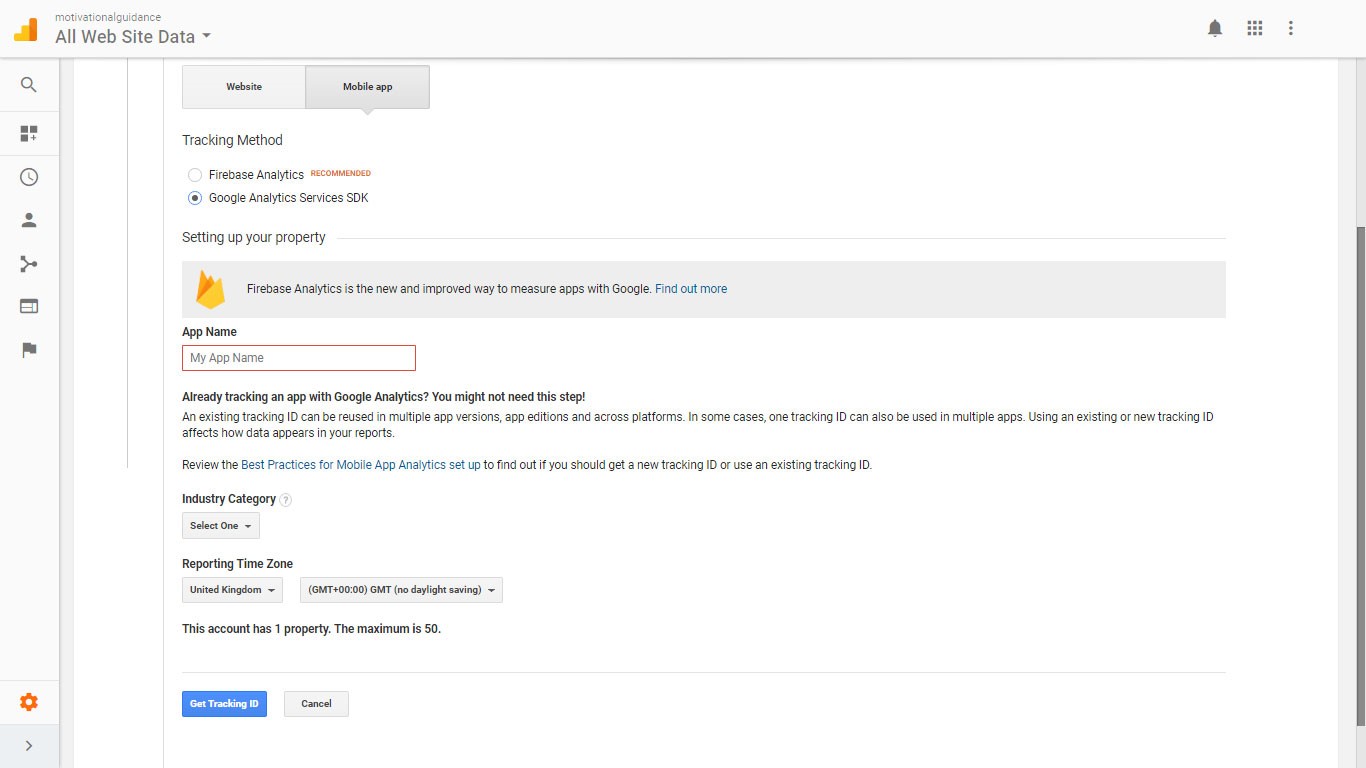Open the search icon in sidebar
This screenshot has height=768, width=1366.
(x=29, y=86)
